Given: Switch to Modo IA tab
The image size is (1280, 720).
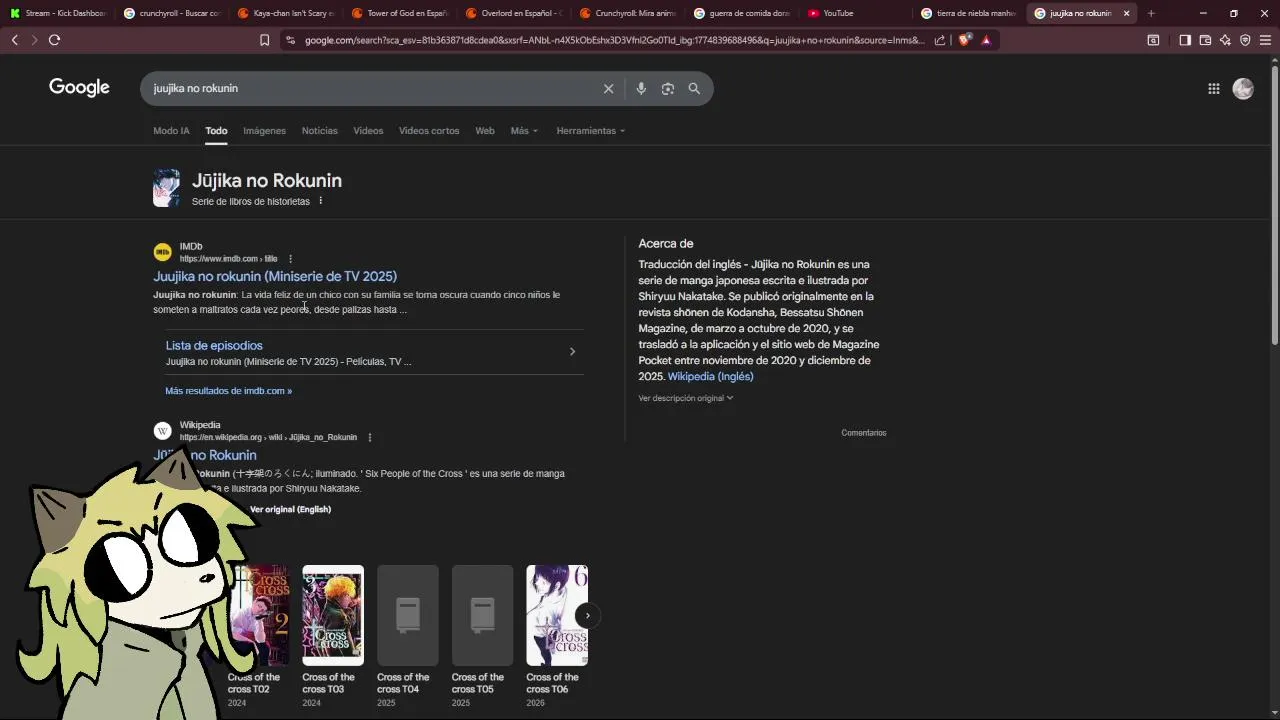Looking at the screenshot, I should pyautogui.click(x=171, y=131).
